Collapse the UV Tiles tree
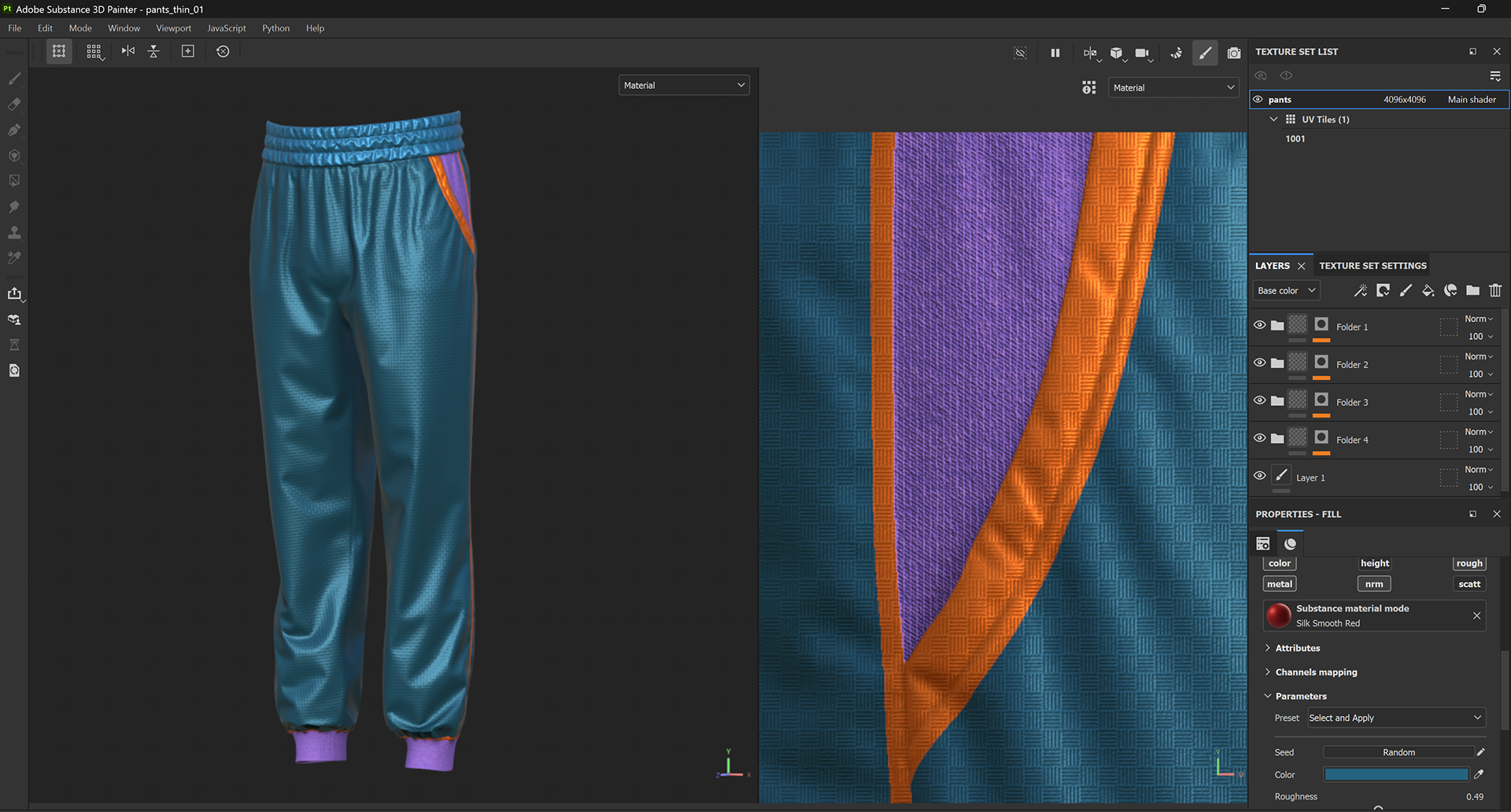Viewport: 1511px width, 812px height. click(1273, 120)
